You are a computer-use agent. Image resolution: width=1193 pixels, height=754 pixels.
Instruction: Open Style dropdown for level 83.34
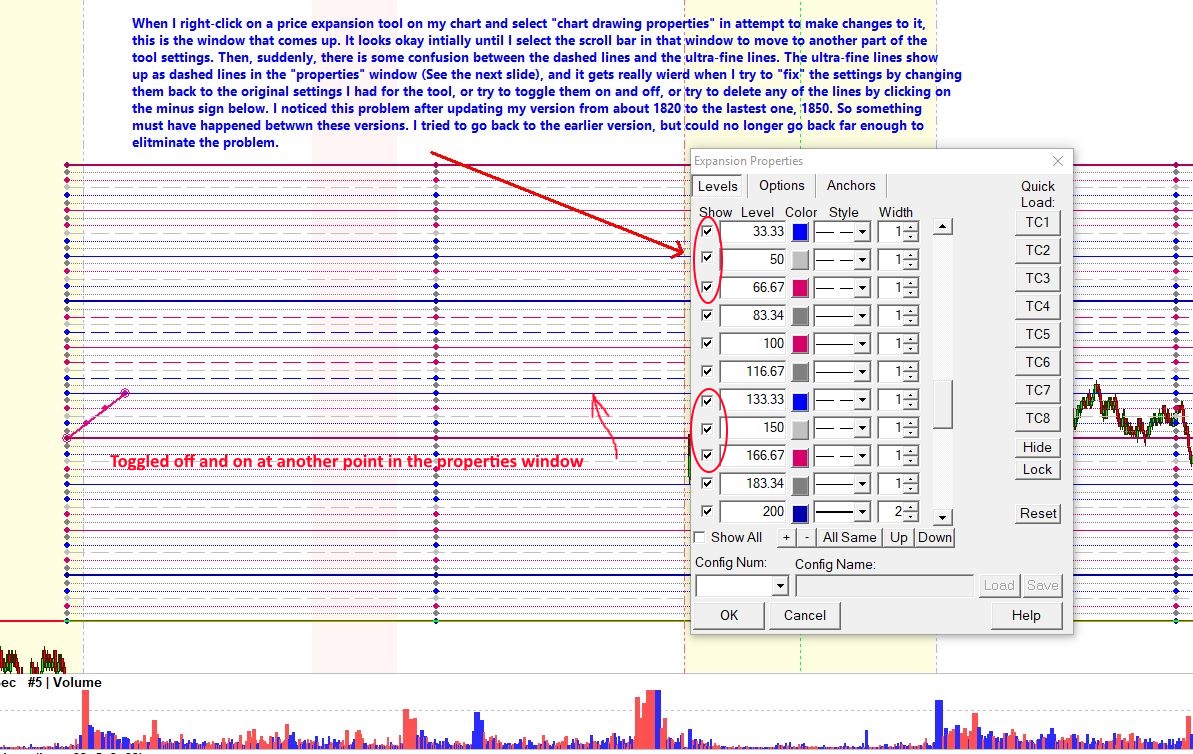[862, 316]
